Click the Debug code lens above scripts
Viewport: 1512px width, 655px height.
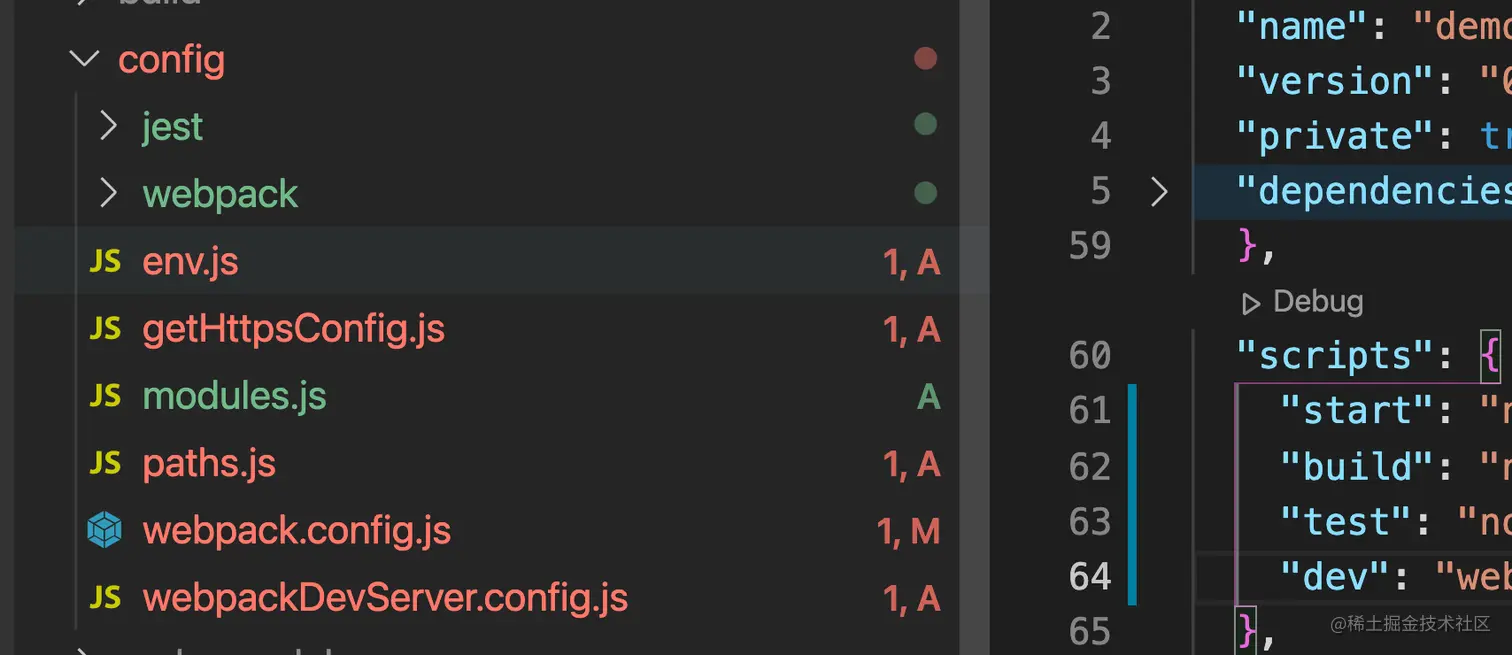1304,302
